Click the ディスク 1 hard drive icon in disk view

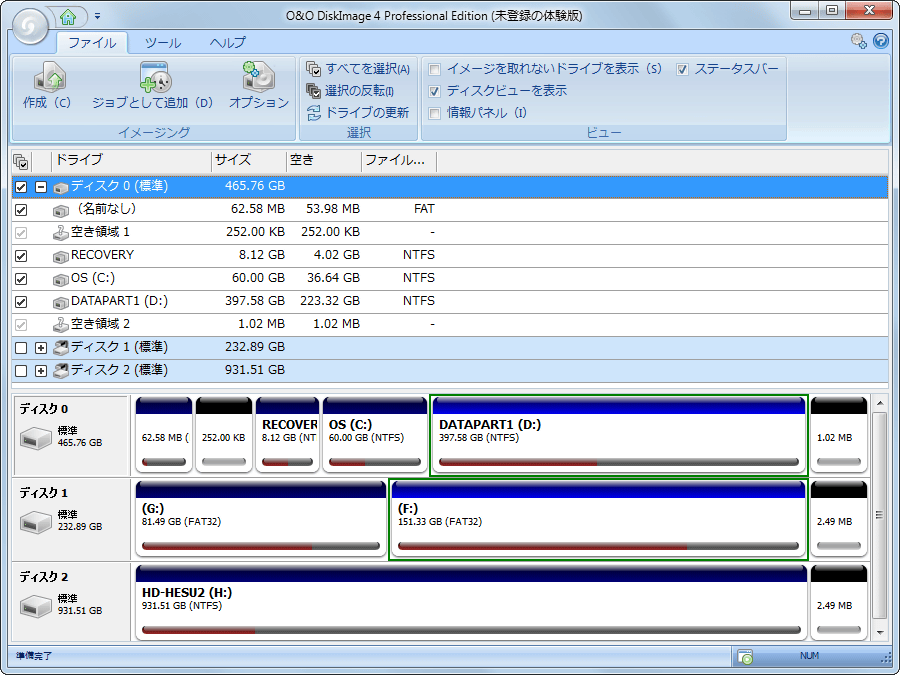[36, 523]
